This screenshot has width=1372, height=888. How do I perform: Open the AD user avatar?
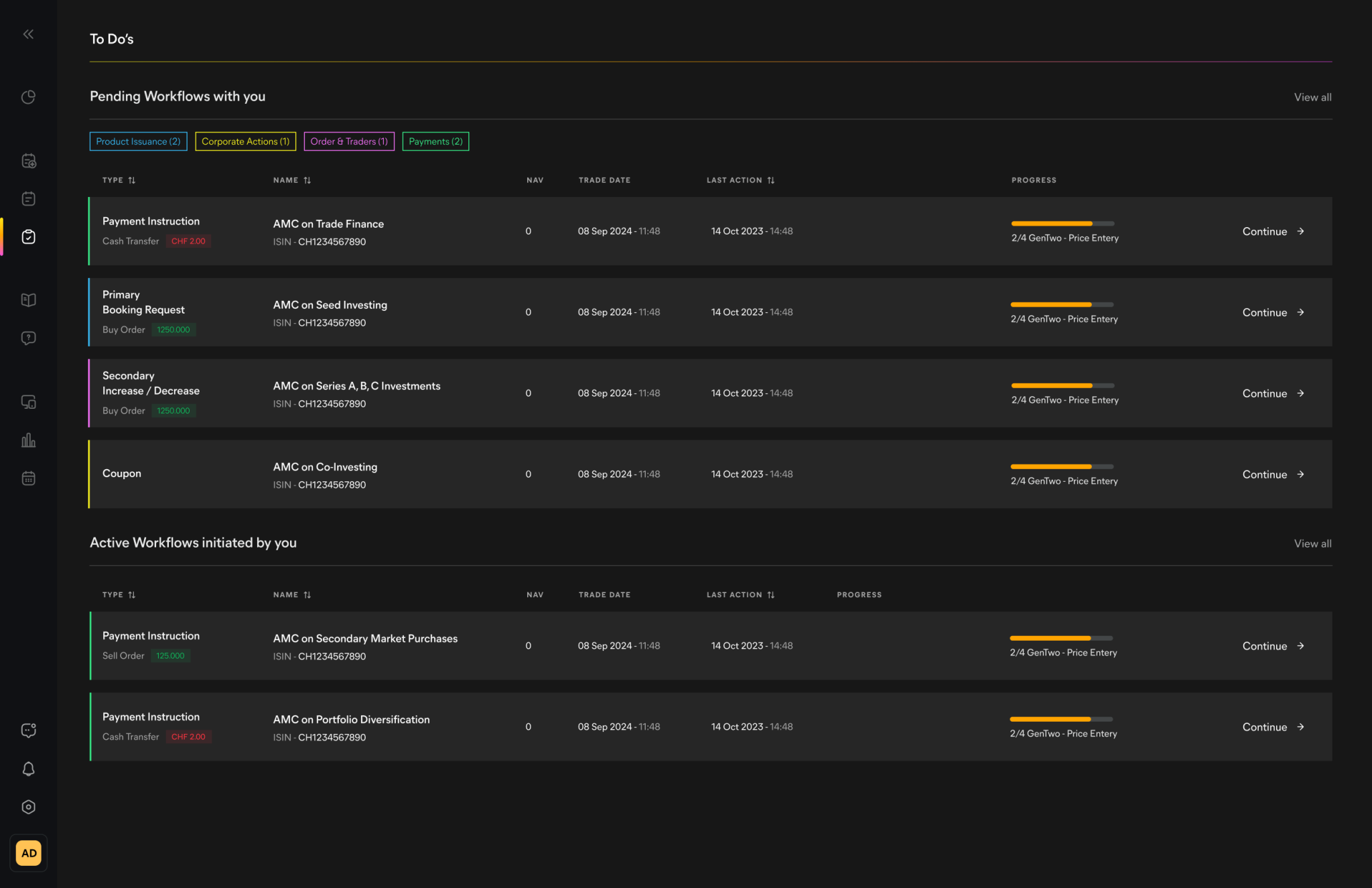(29, 853)
